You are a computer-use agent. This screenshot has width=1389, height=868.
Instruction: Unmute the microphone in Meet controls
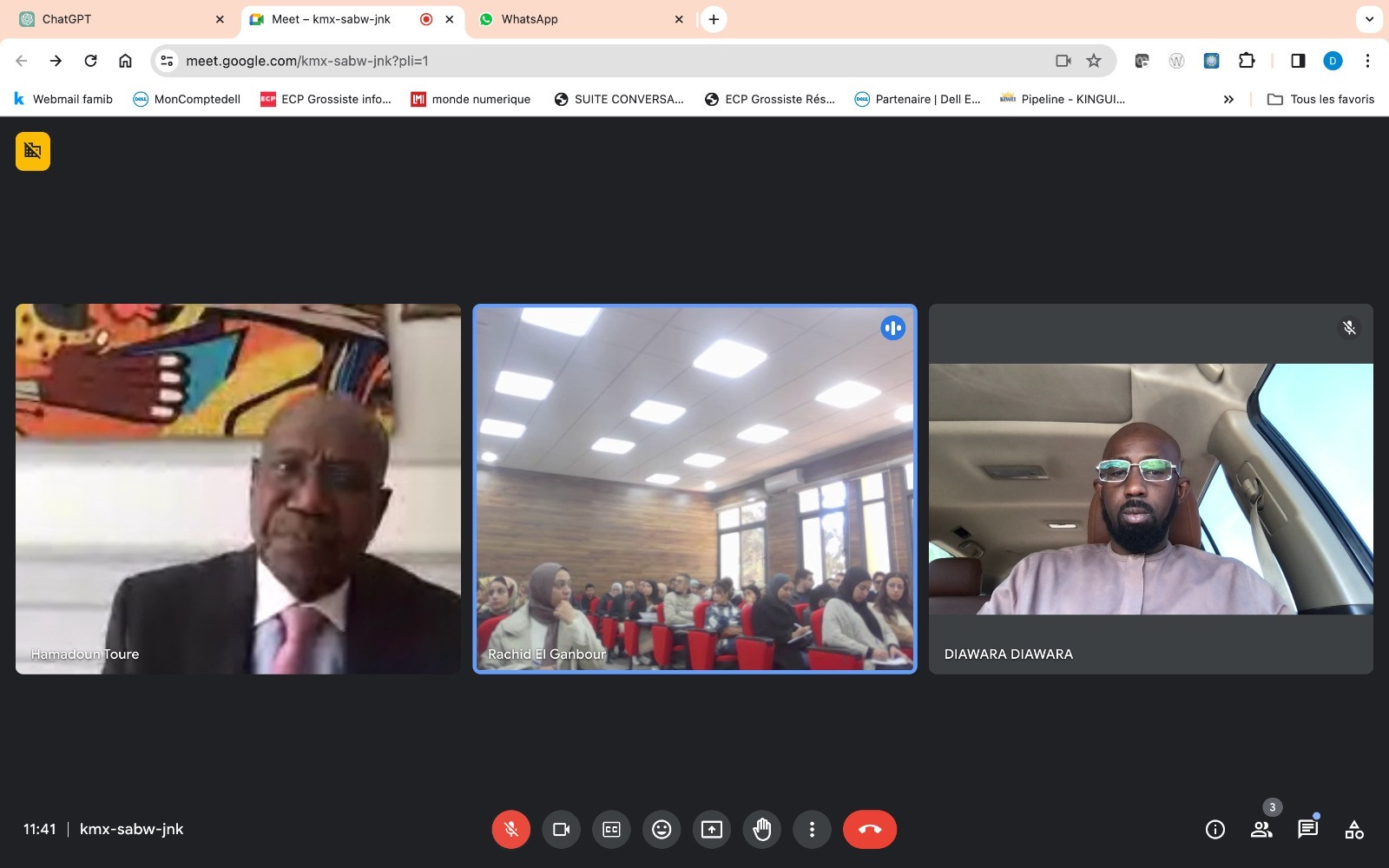[511, 829]
